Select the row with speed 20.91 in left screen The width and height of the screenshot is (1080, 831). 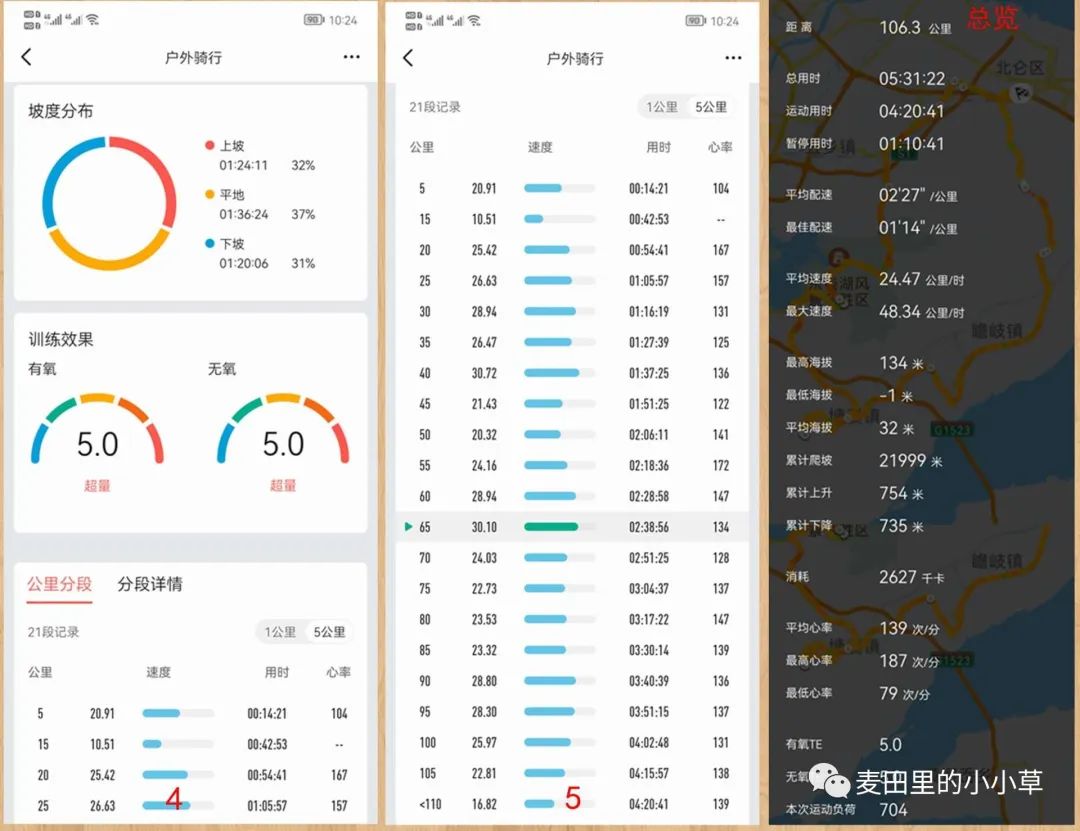190,713
